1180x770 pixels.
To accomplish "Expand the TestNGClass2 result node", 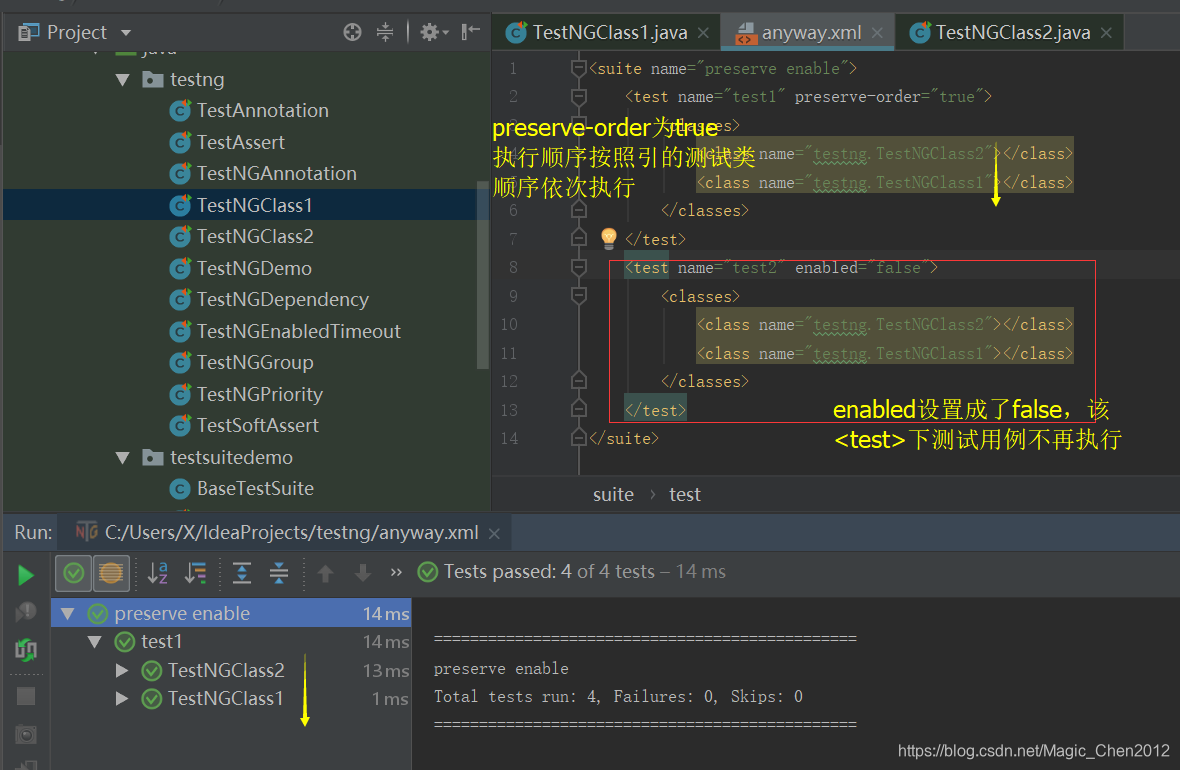I will (122, 670).
